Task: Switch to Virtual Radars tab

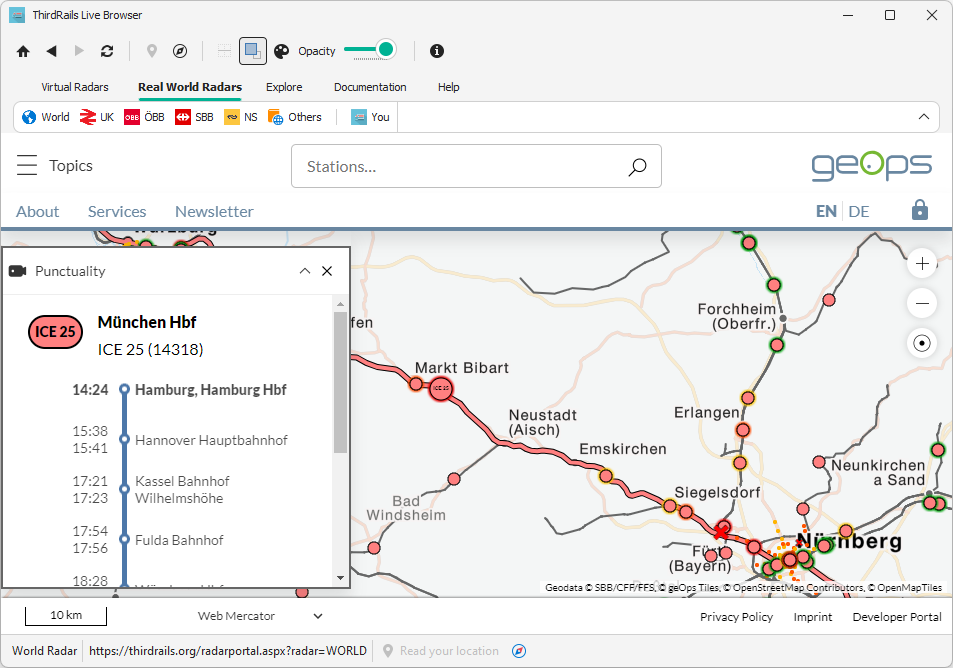Action: [75, 87]
